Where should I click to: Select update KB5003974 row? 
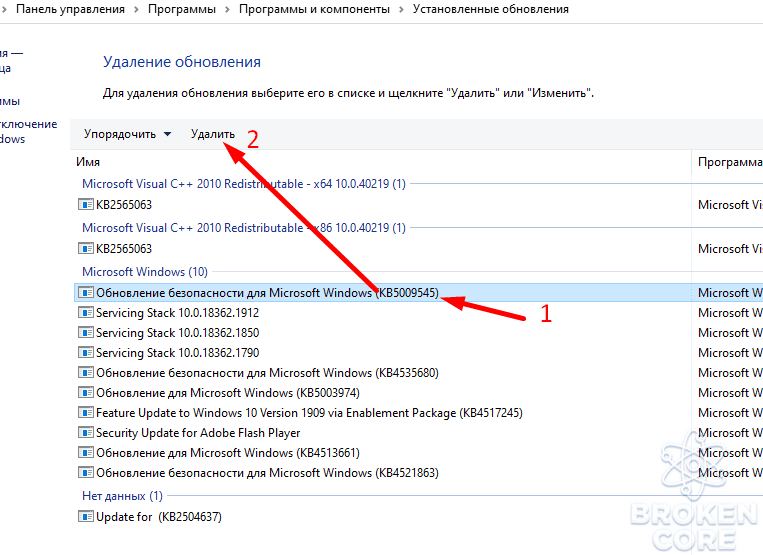click(228, 393)
